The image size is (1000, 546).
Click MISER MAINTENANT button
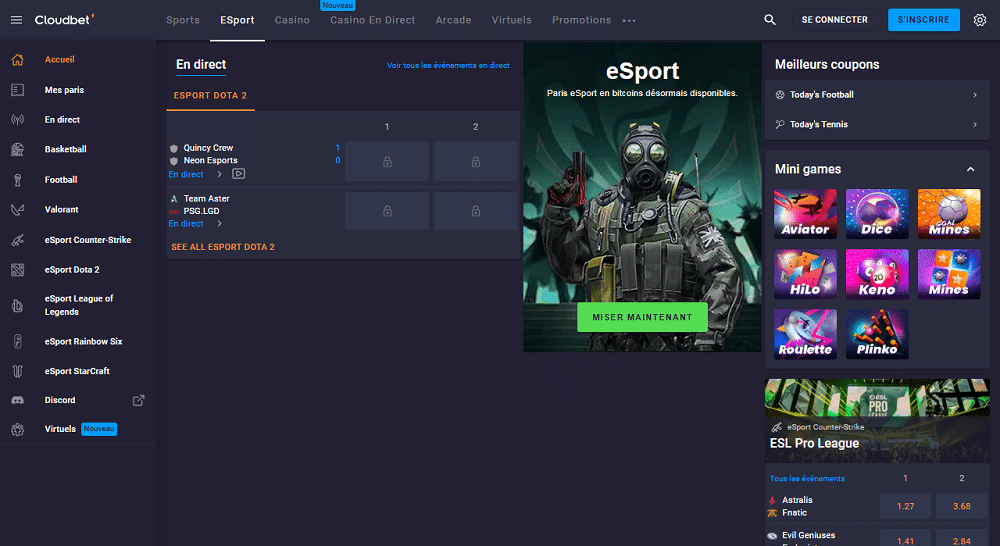642,317
